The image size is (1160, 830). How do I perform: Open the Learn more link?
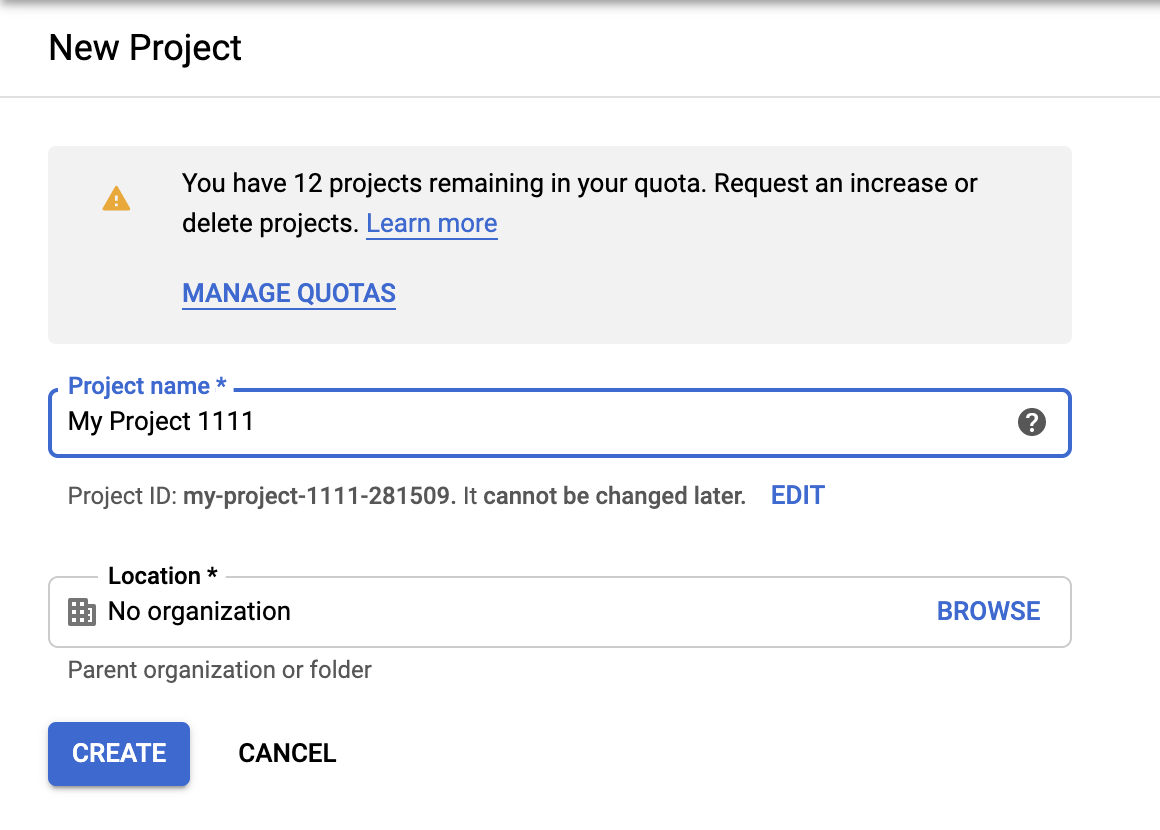[x=431, y=223]
